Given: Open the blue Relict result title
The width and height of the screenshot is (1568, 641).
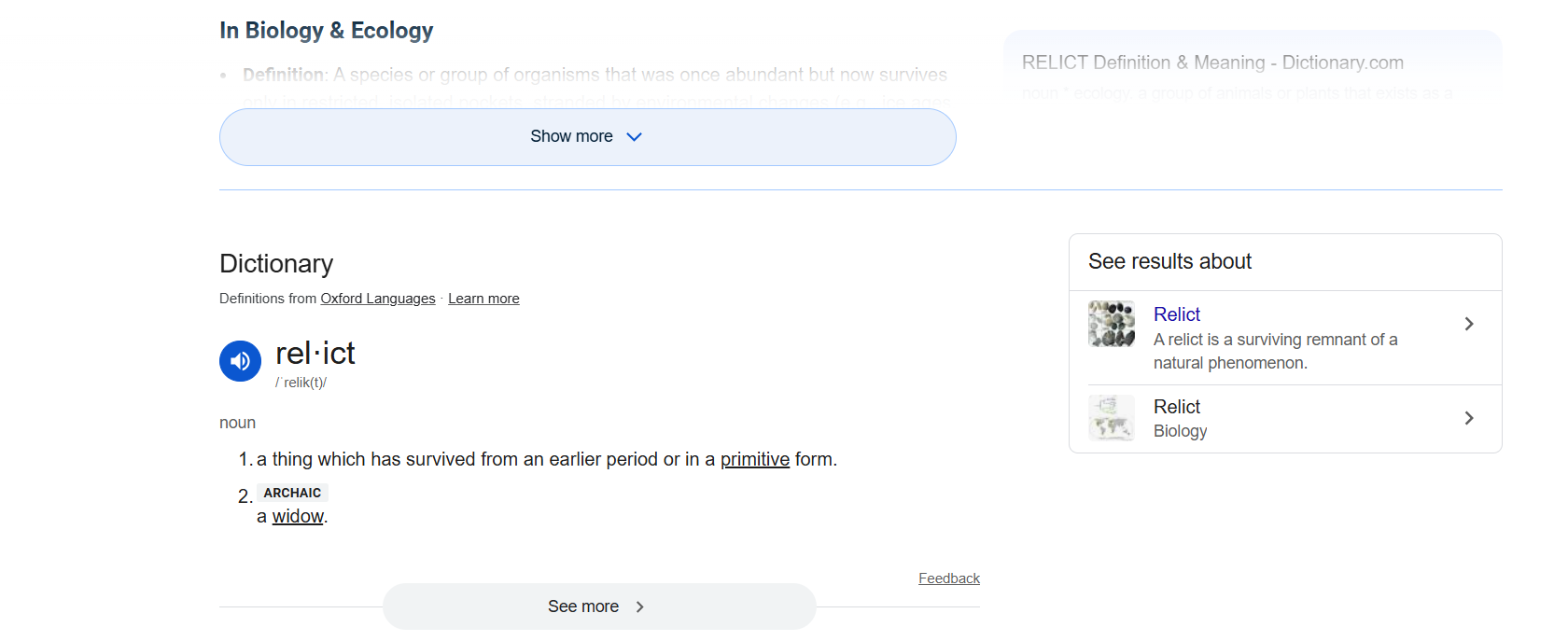Looking at the screenshot, I should pos(1177,314).
